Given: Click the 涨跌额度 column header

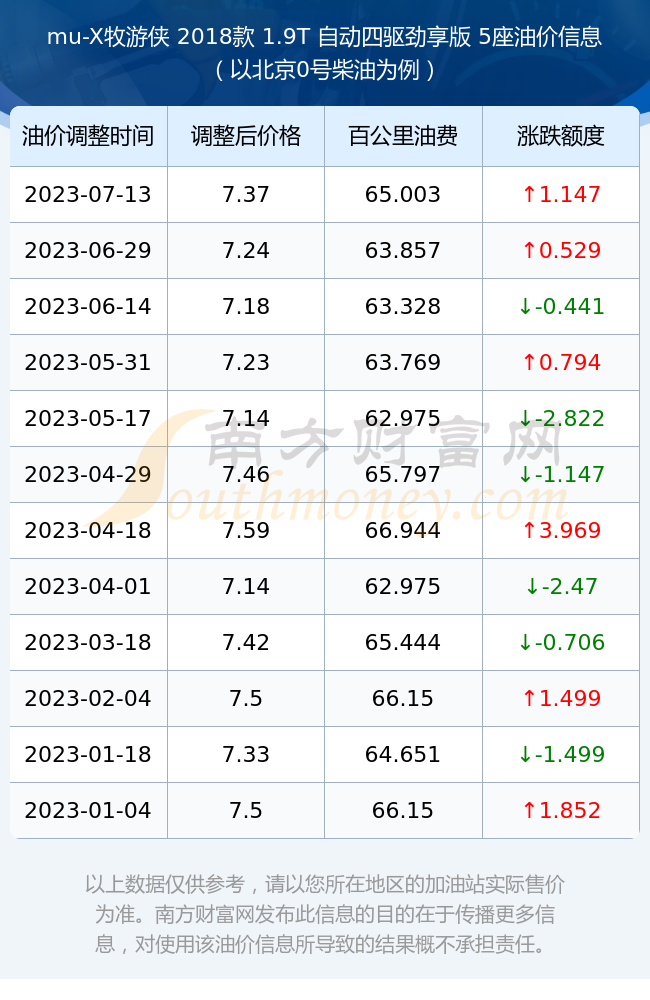Looking at the screenshot, I should [x=561, y=136].
